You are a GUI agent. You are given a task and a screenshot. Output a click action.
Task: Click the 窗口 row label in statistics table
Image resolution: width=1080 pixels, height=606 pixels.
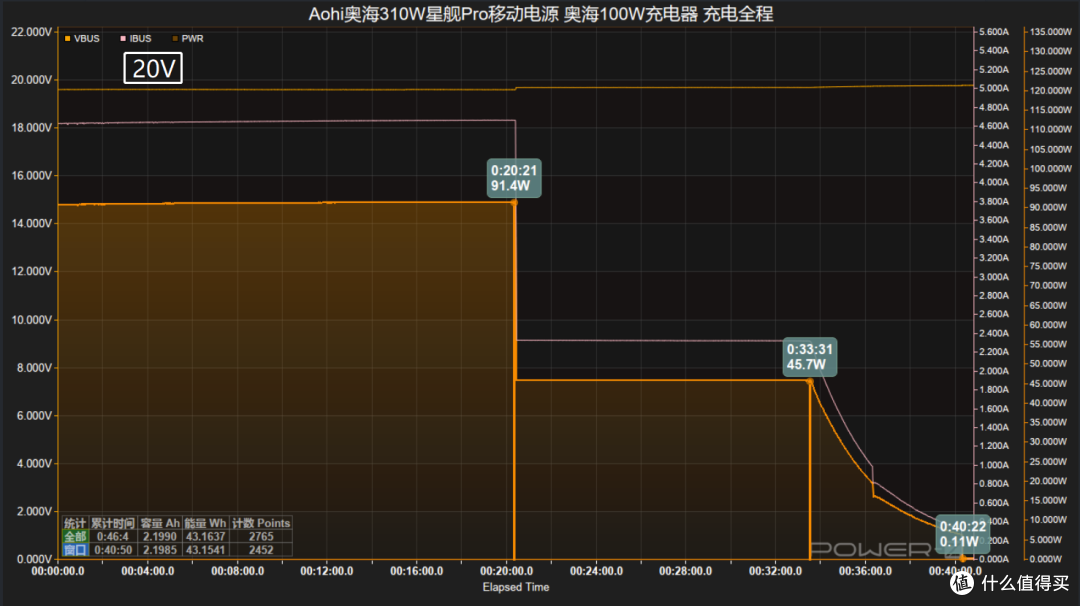(75, 550)
